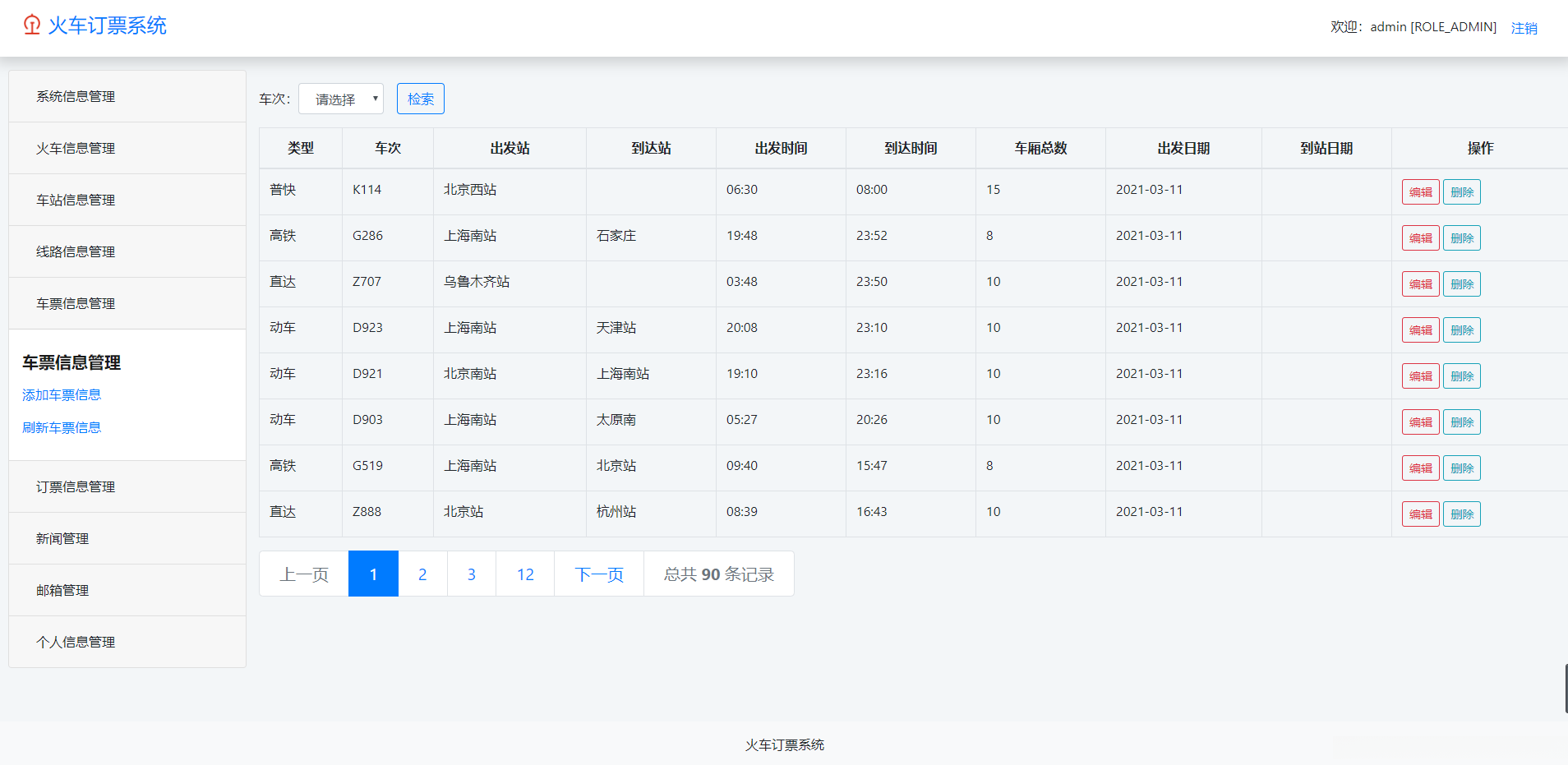Click 添加车票信息 link
This screenshot has width=1568, height=765.
(62, 395)
